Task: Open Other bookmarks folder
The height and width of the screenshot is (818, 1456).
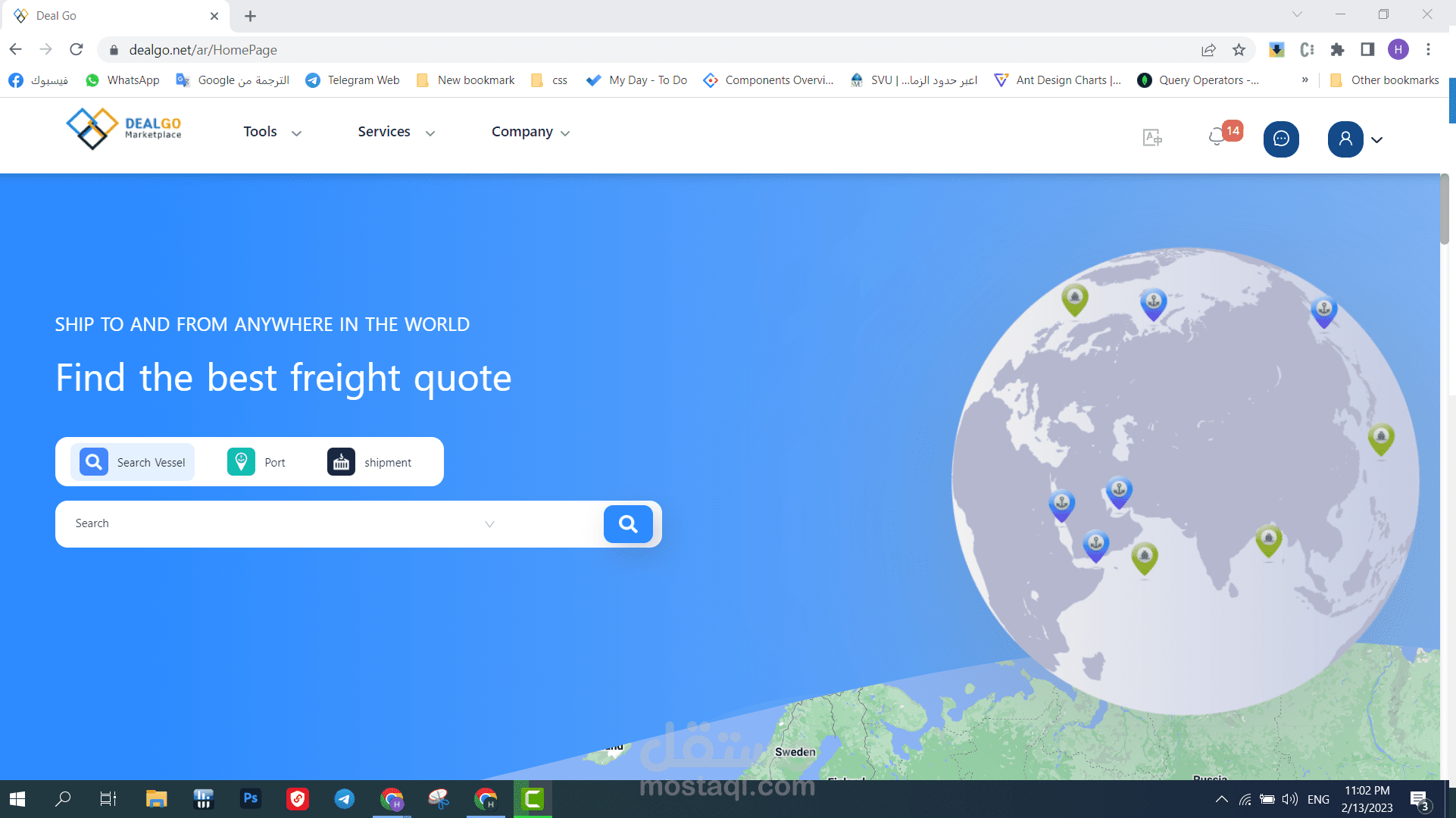Action: pos(1385,80)
